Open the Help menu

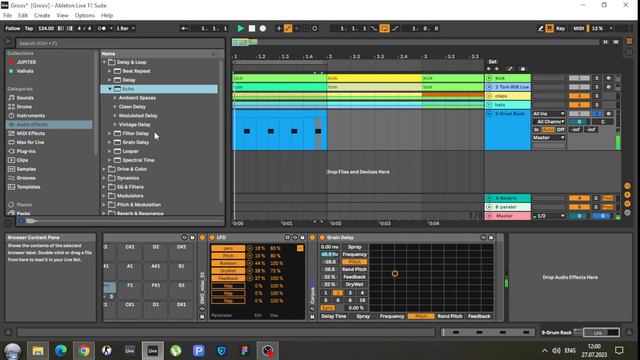(107, 15)
